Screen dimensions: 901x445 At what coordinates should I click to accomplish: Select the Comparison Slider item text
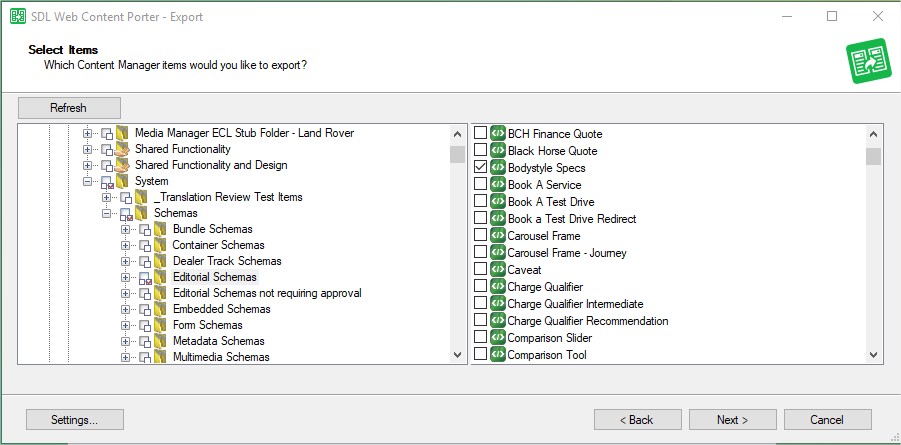pos(549,337)
